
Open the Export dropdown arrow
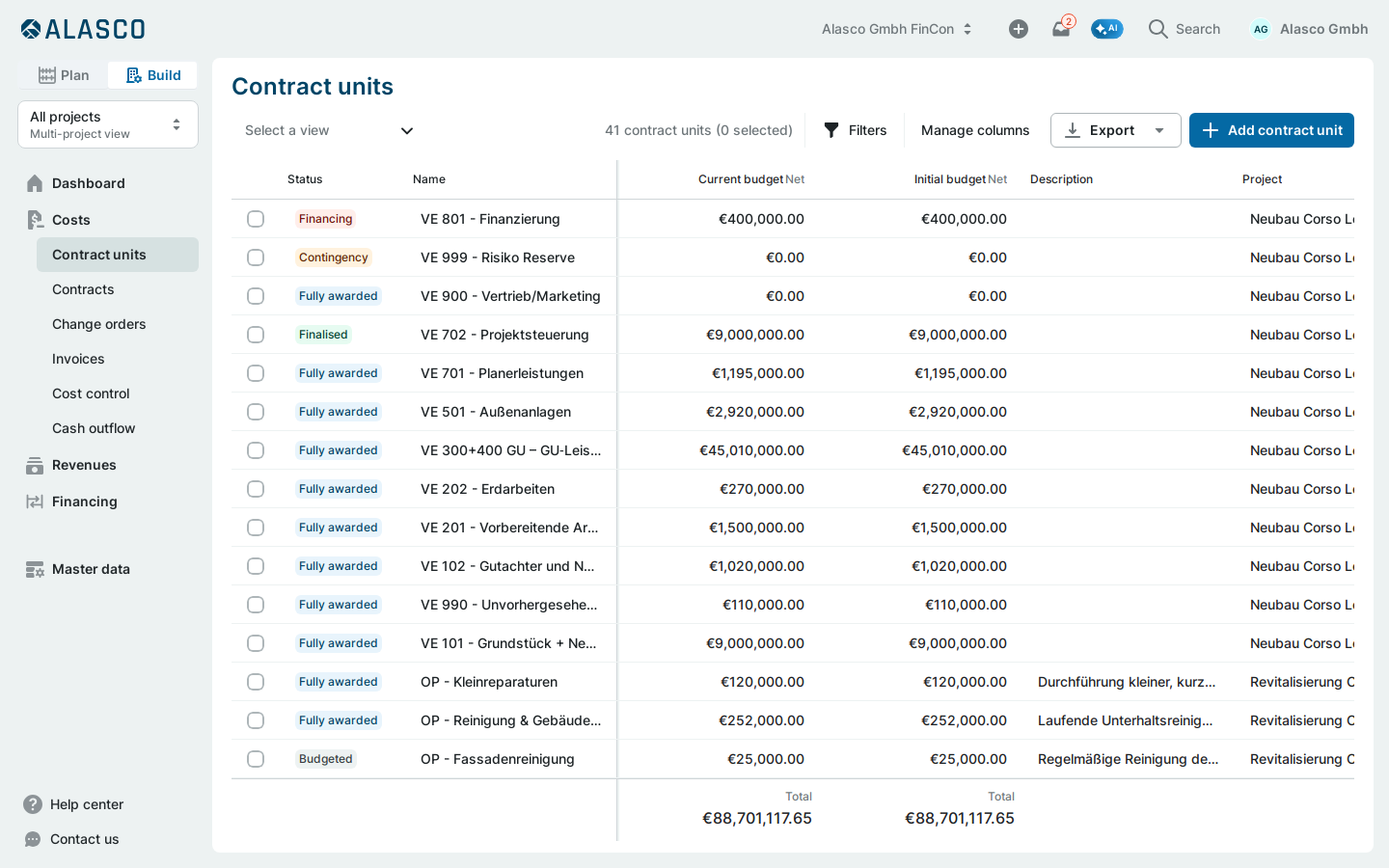[x=1159, y=130]
